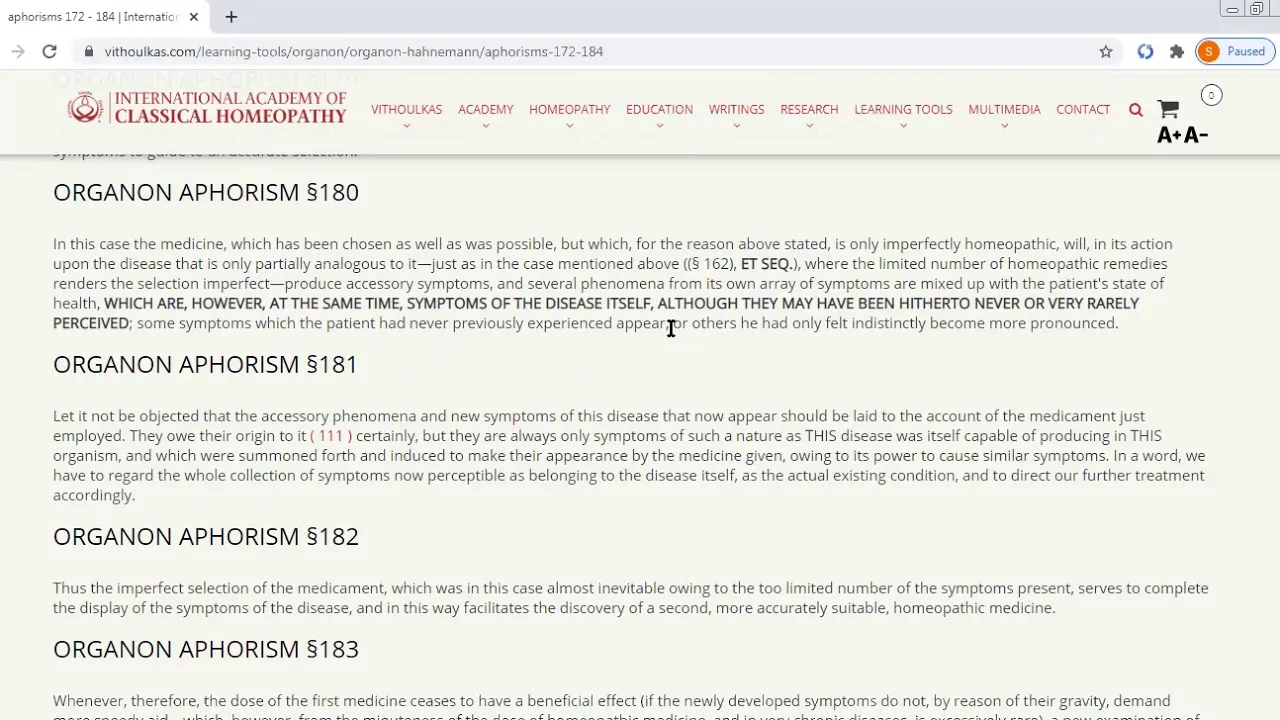1280x720 pixels.
Task: Decrease font size with A-
Action: (1197, 135)
